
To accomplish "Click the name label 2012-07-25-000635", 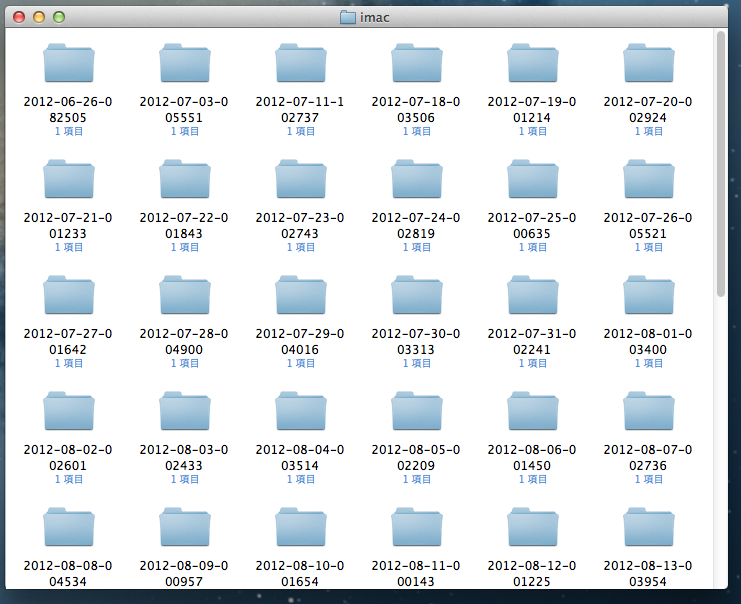I will 532,225.
